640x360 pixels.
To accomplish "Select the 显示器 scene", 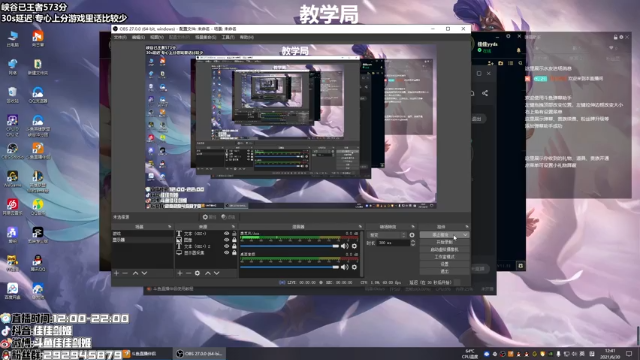I will tap(142, 240).
